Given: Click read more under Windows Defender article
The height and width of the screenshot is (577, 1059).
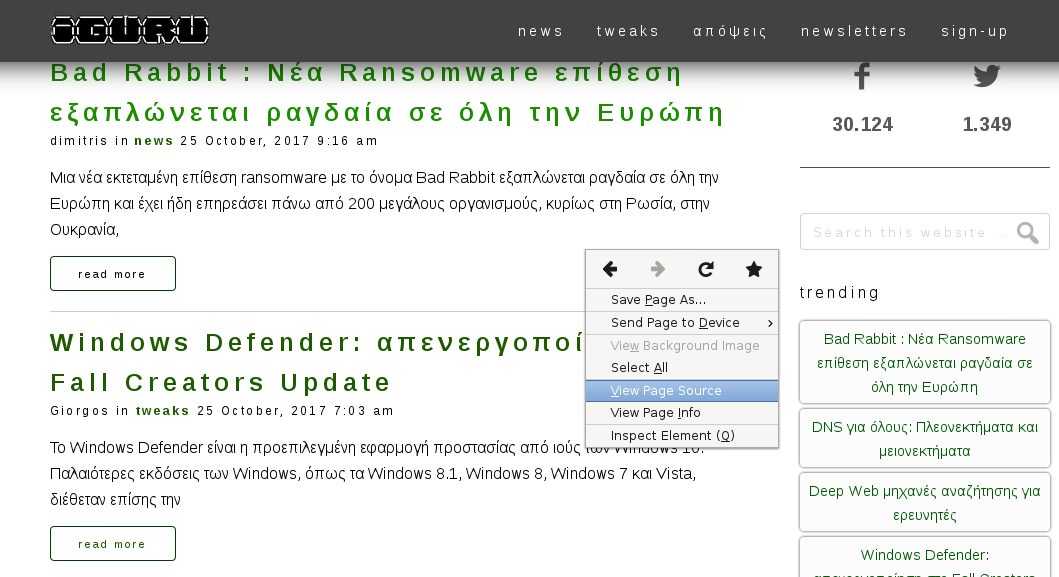Looking at the screenshot, I should [x=113, y=544].
